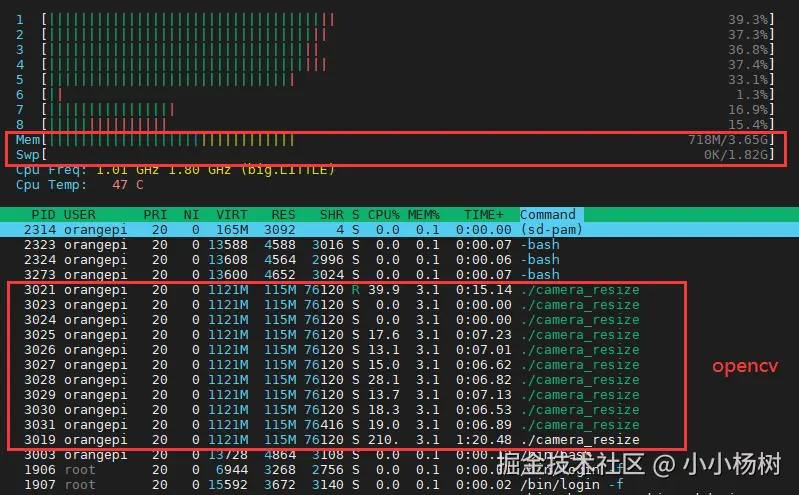Image resolution: width=799 pixels, height=495 pixels.
Task: Click the PRI column header
Action: [x=155, y=215]
